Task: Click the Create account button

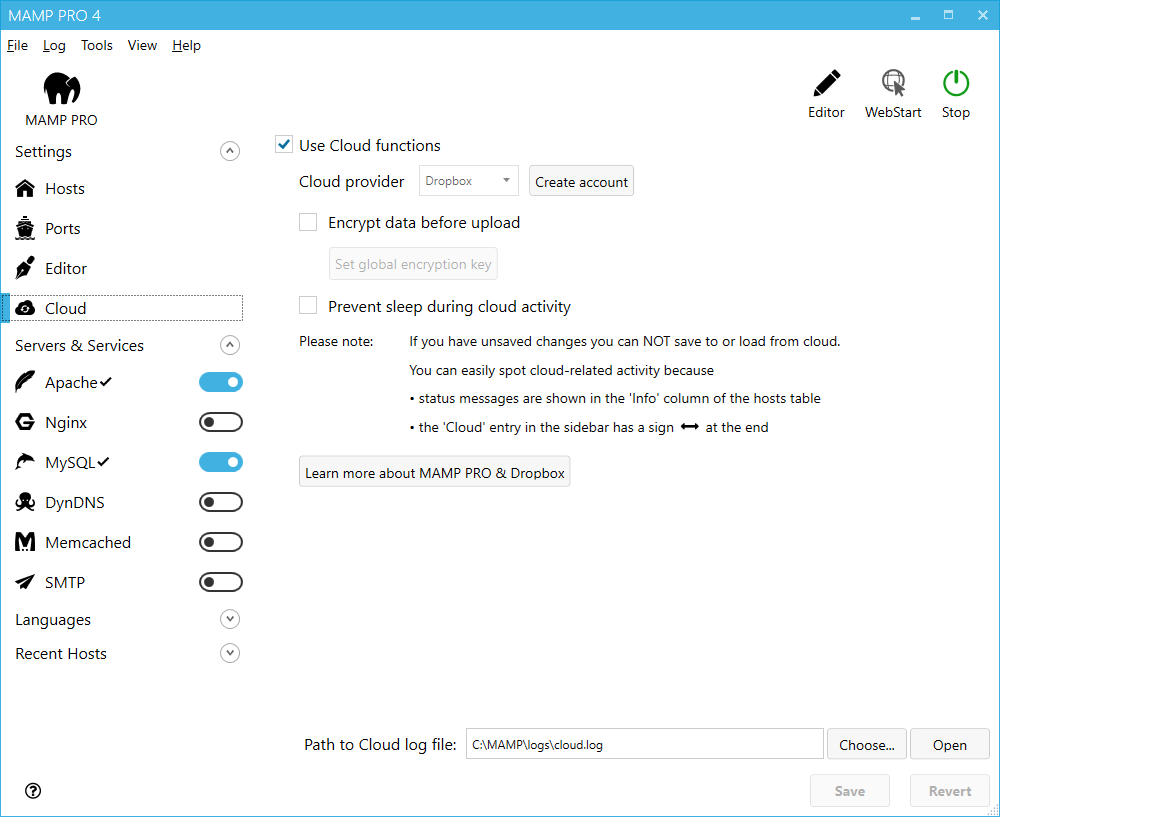Action: click(x=581, y=181)
